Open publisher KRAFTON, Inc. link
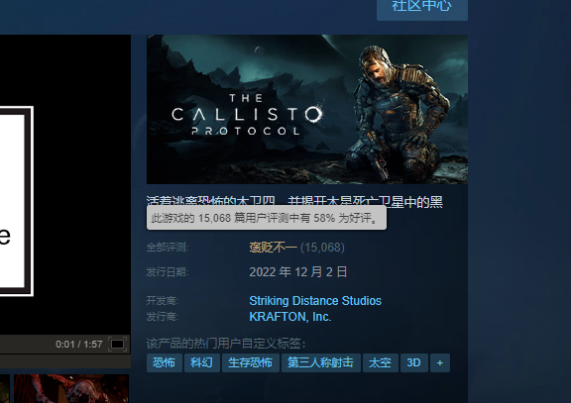Image resolution: width=571 pixels, height=403 pixels. click(x=290, y=317)
